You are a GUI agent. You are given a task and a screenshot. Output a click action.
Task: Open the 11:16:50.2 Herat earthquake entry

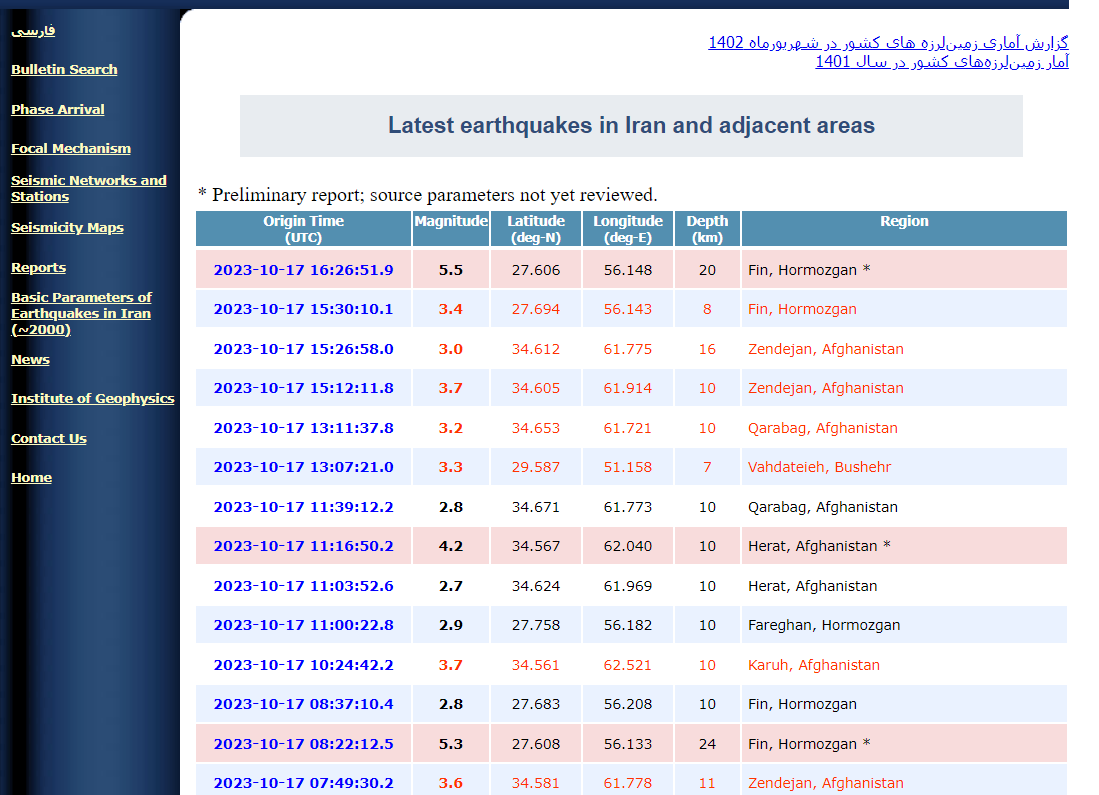click(303, 546)
